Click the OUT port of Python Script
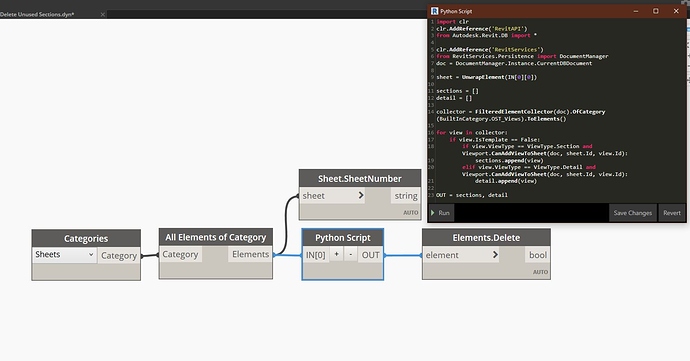690x361 pixels. [371, 255]
